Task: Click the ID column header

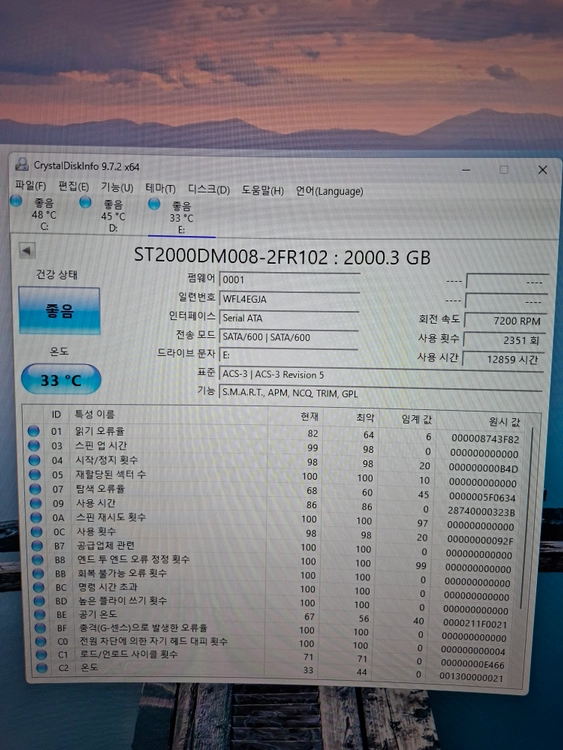Action: point(56,414)
